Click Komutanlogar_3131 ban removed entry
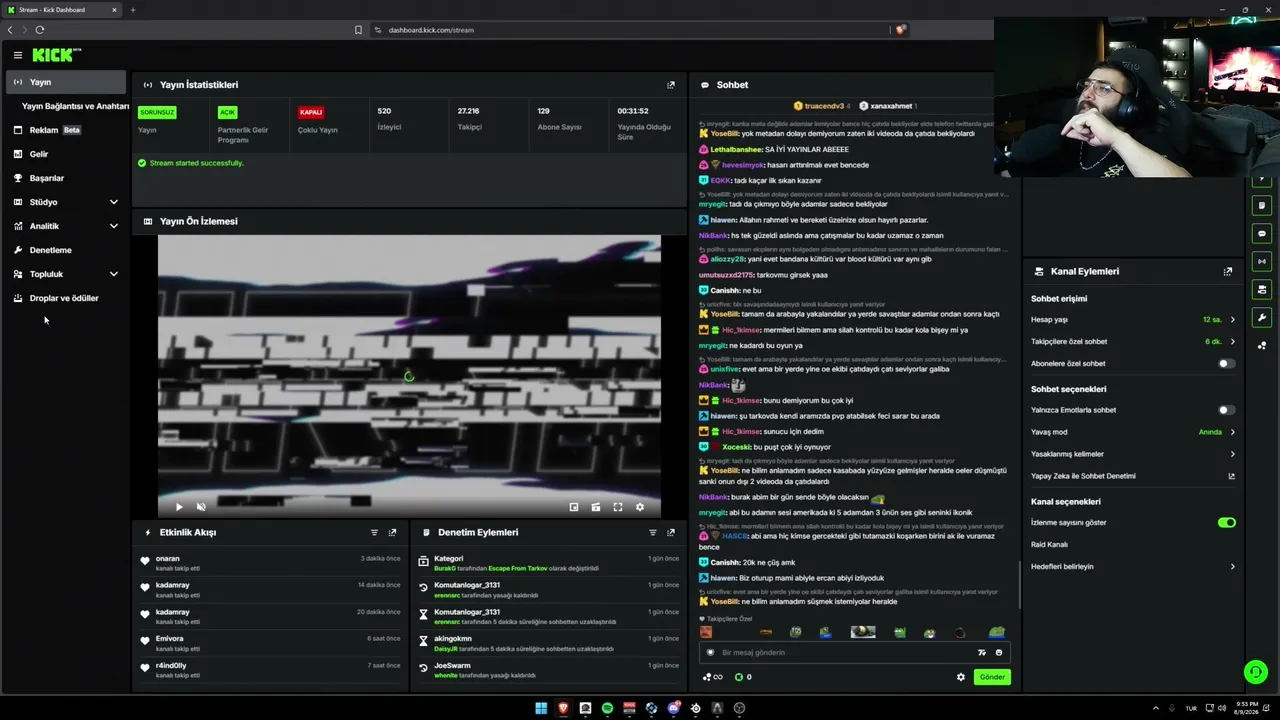The height and width of the screenshot is (720, 1280). click(x=549, y=590)
